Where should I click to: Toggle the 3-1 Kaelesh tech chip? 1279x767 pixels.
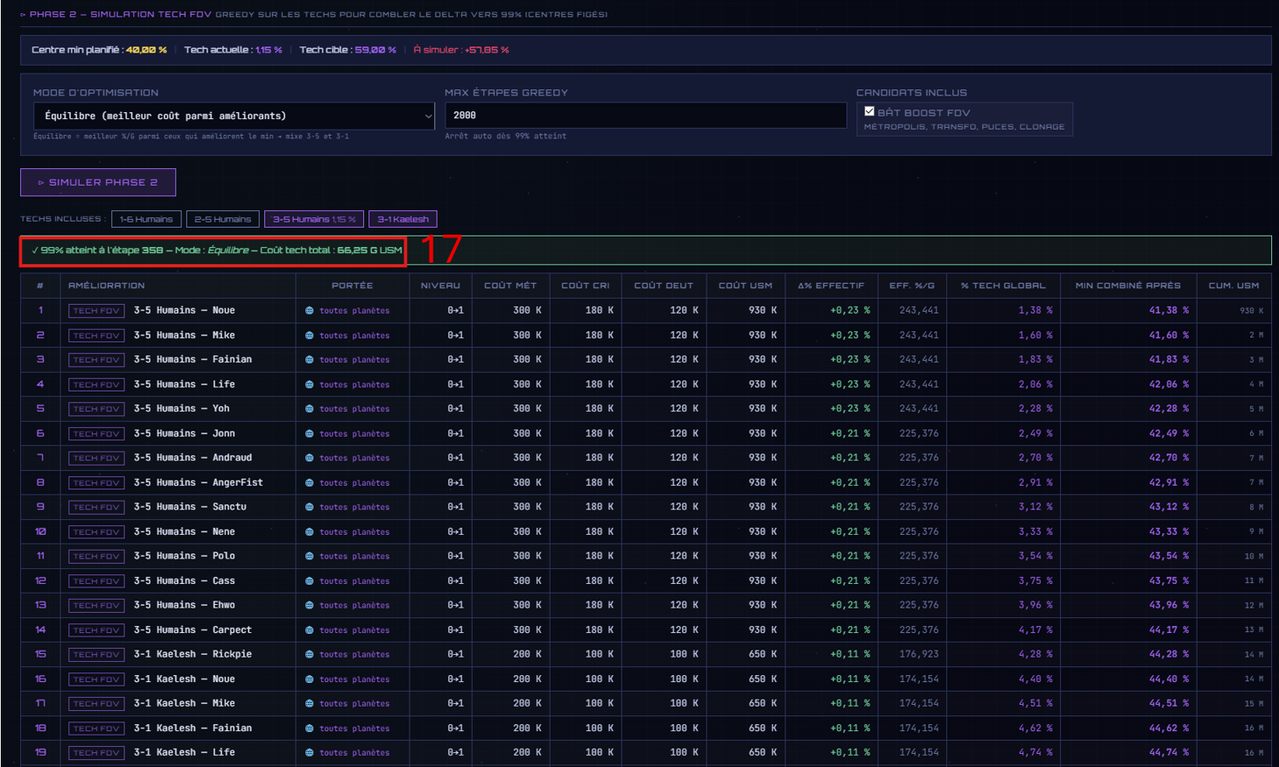(403, 219)
